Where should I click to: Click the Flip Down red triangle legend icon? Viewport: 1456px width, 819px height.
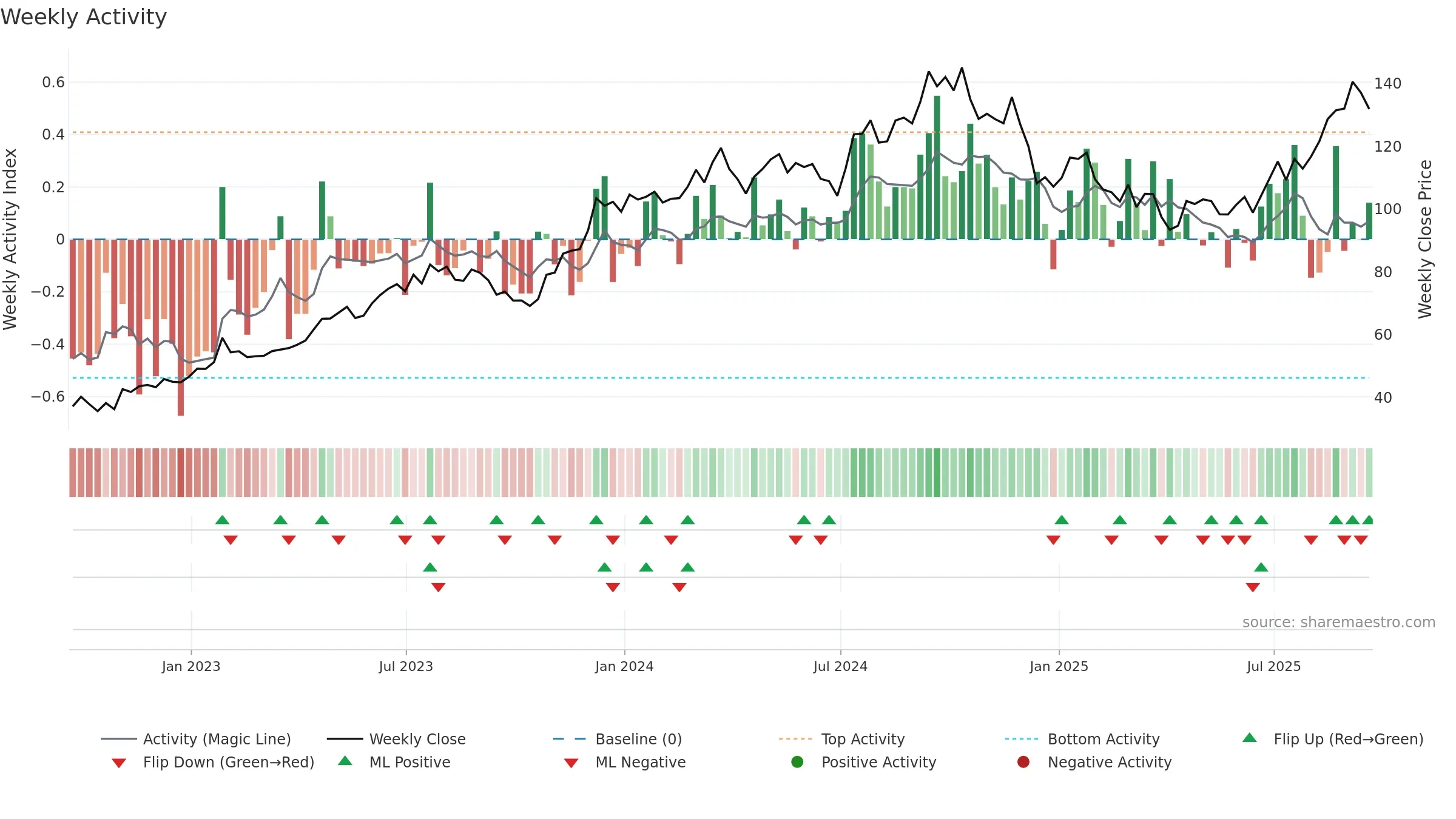tap(119, 763)
